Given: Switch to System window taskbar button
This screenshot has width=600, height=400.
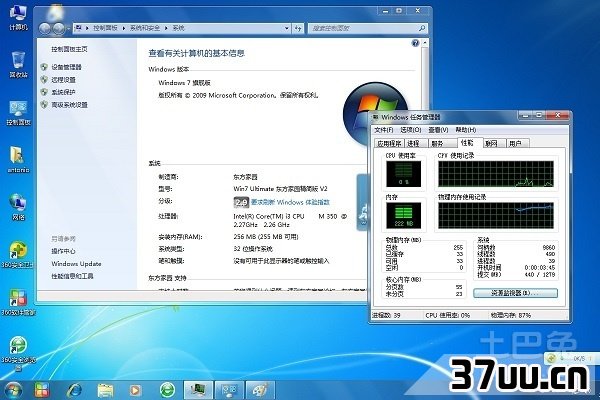Looking at the screenshot, I should 229,390.
